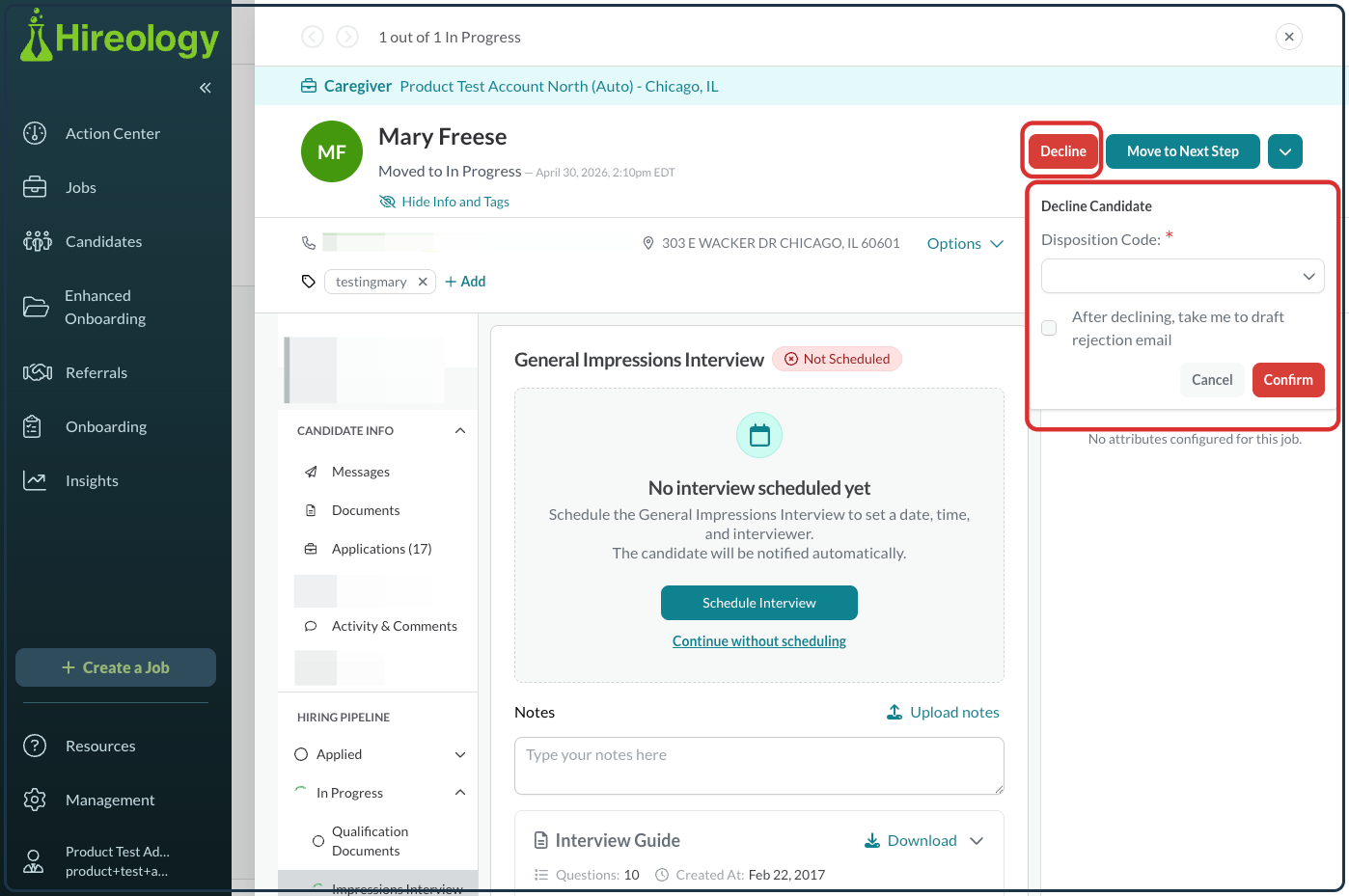Click the red Decline button
Image resolution: width=1349 pixels, height=896 pixels.
click(1063, 151)
